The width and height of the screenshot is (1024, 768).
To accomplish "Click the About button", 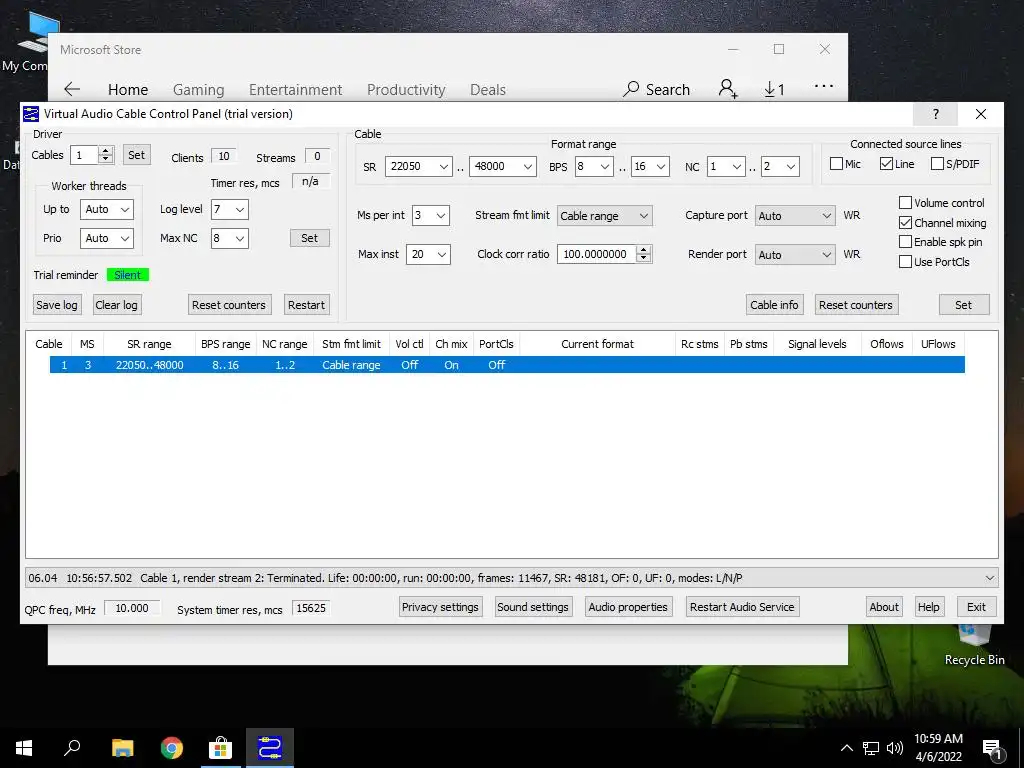I will click(884, 607).
